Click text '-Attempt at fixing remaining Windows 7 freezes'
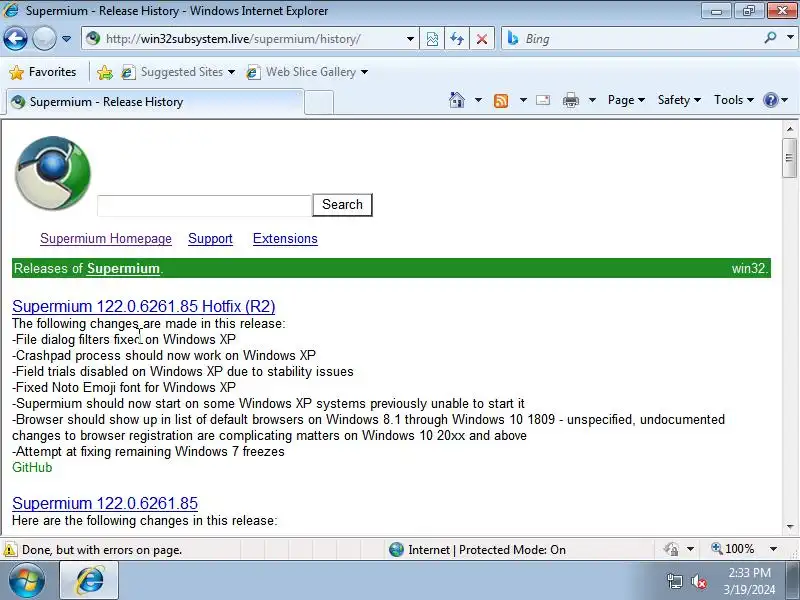Viewport: 800px width, 600px height. coord(148,452)
